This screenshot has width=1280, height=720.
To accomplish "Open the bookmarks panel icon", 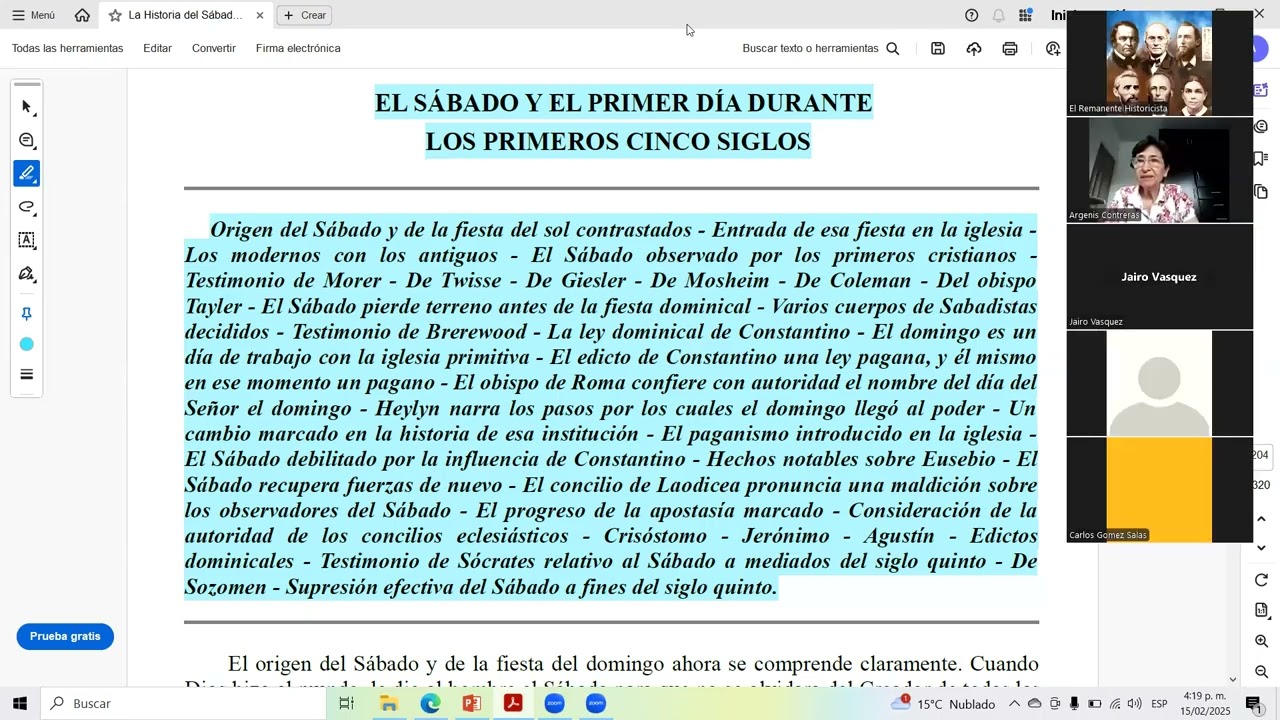I will pyautogui.click(x=1262, y=159).
